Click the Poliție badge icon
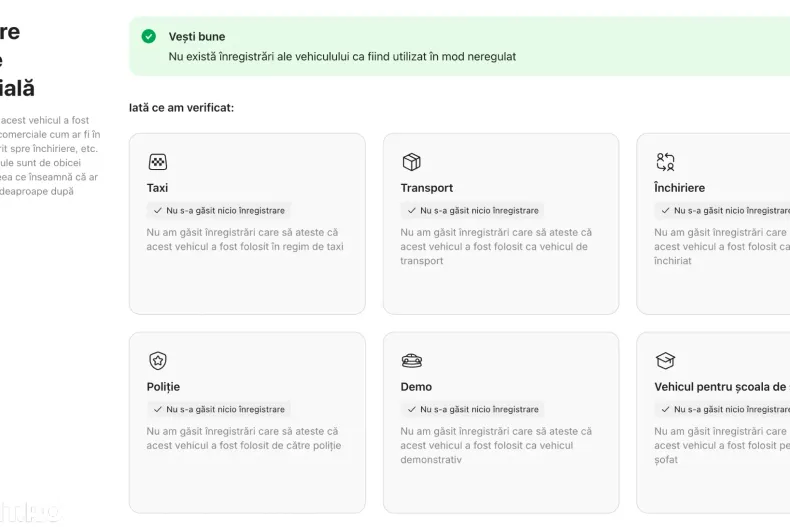Screen dimensions: 790x527 pyautogui.click(x=158, y=361)
